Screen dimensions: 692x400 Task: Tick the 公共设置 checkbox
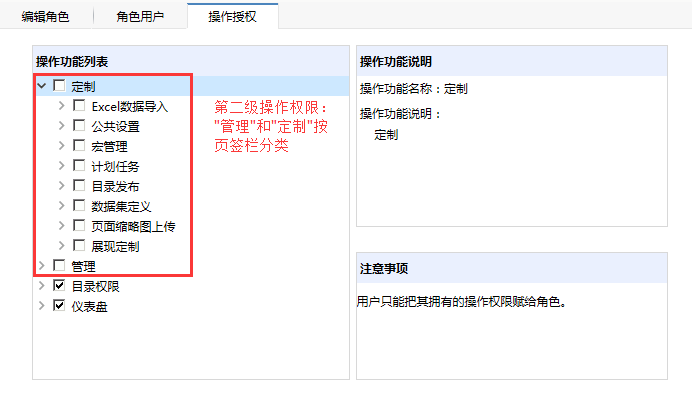[x=79, y=125]
